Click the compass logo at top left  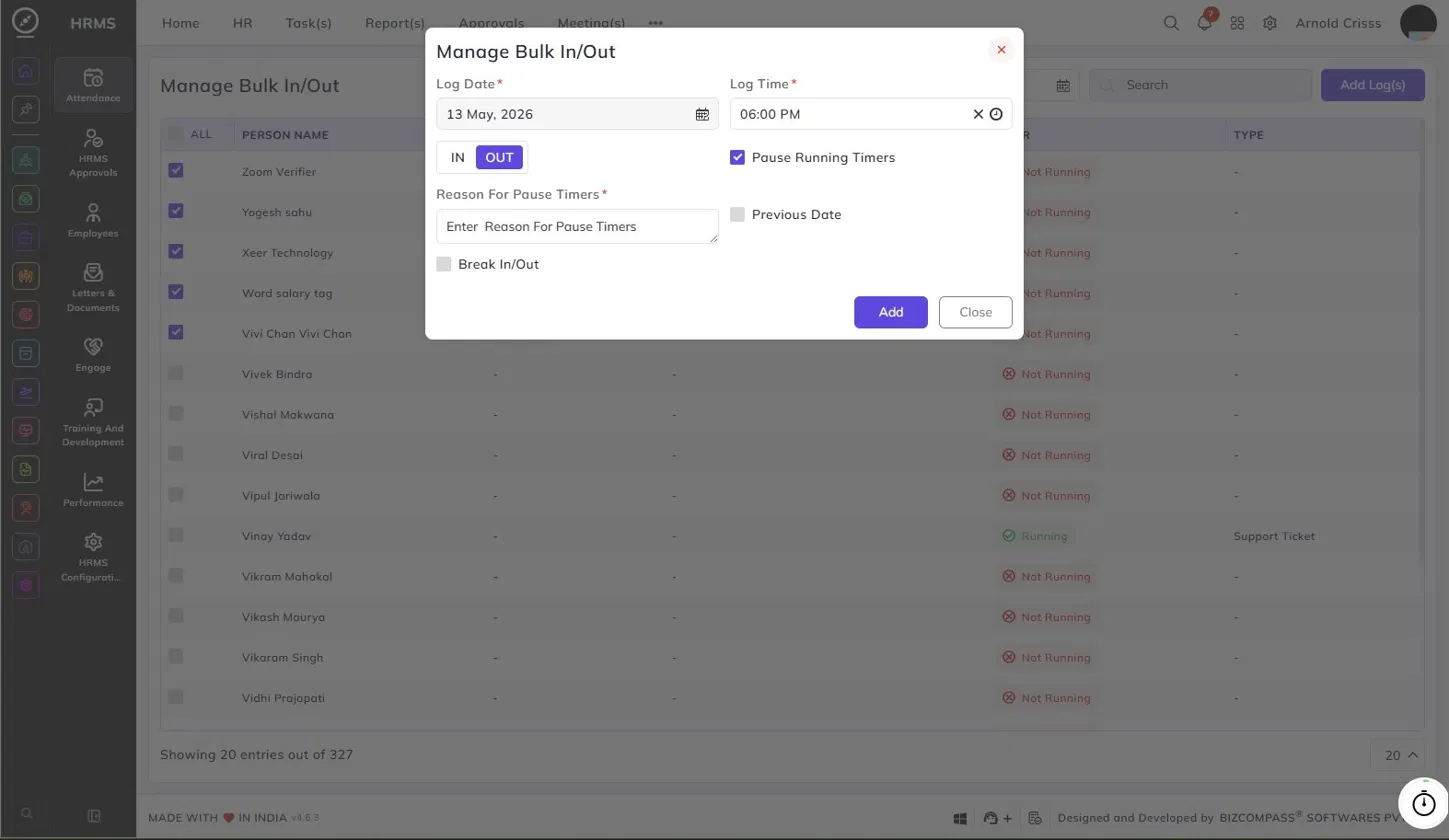[26, 22]
